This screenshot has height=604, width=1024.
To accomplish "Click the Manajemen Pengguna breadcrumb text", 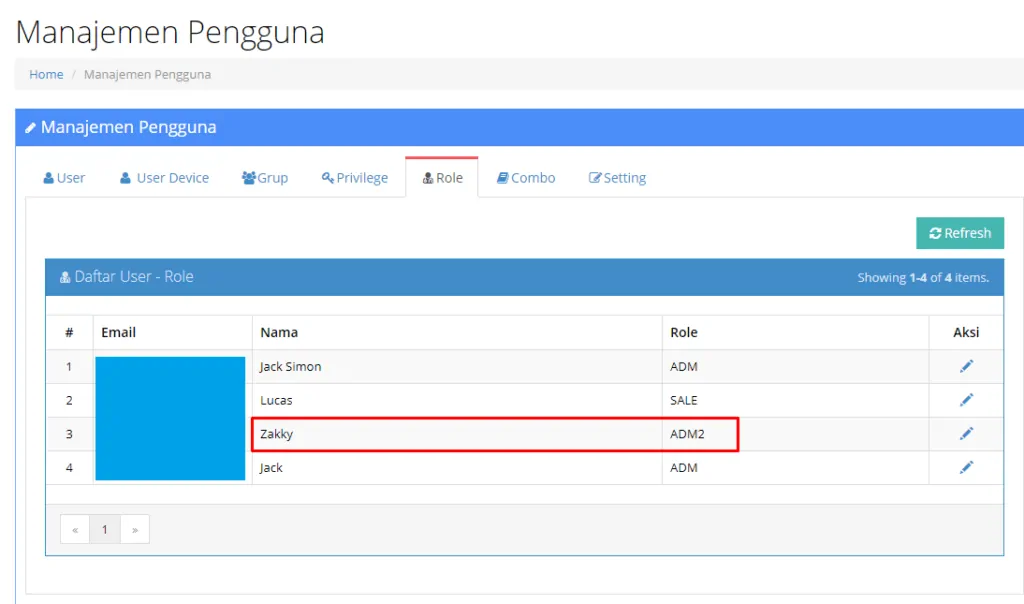I will [147, 74].
